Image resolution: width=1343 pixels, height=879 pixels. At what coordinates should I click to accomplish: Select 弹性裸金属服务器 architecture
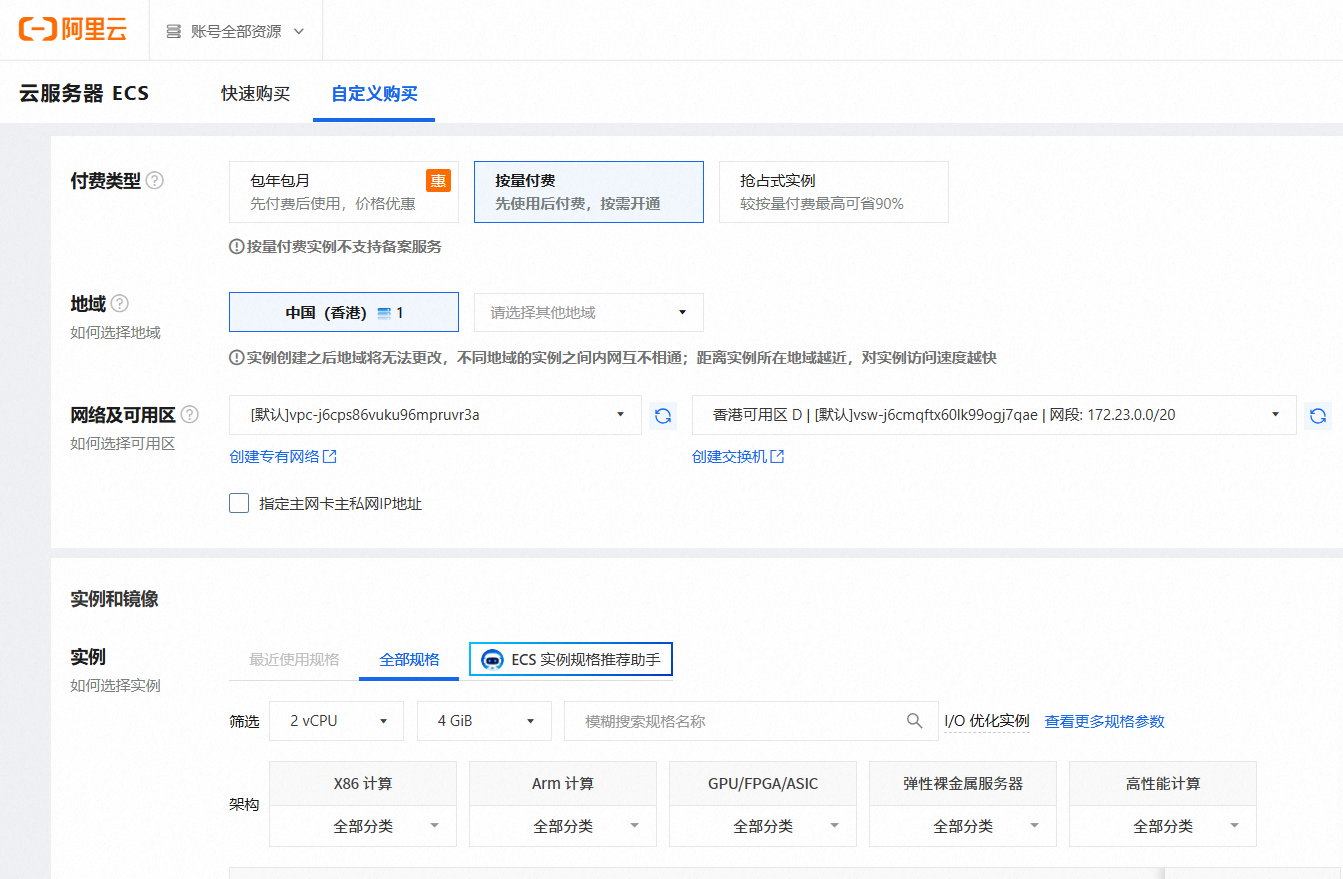tap(963, 783)
